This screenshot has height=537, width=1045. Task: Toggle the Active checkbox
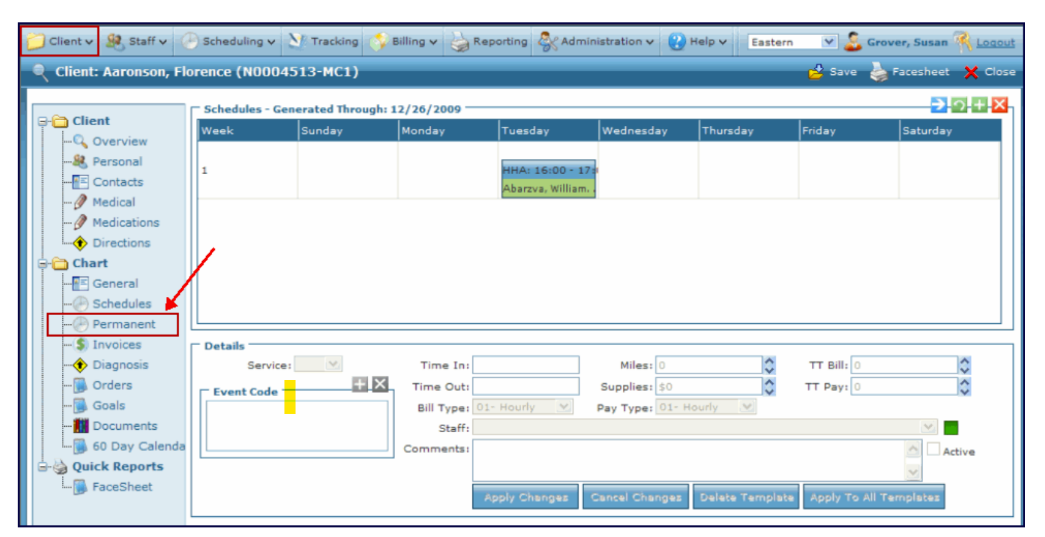(933, 450)
